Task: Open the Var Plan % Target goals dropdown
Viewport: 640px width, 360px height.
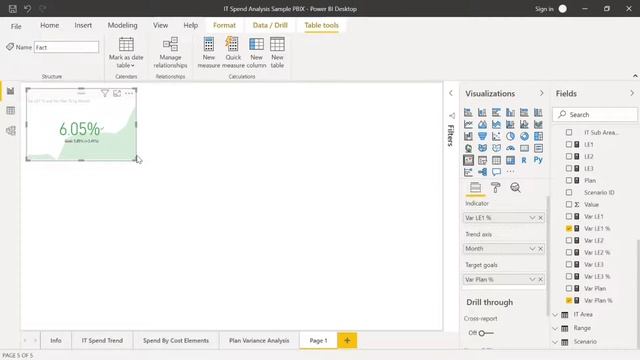Action: (532, 280)
